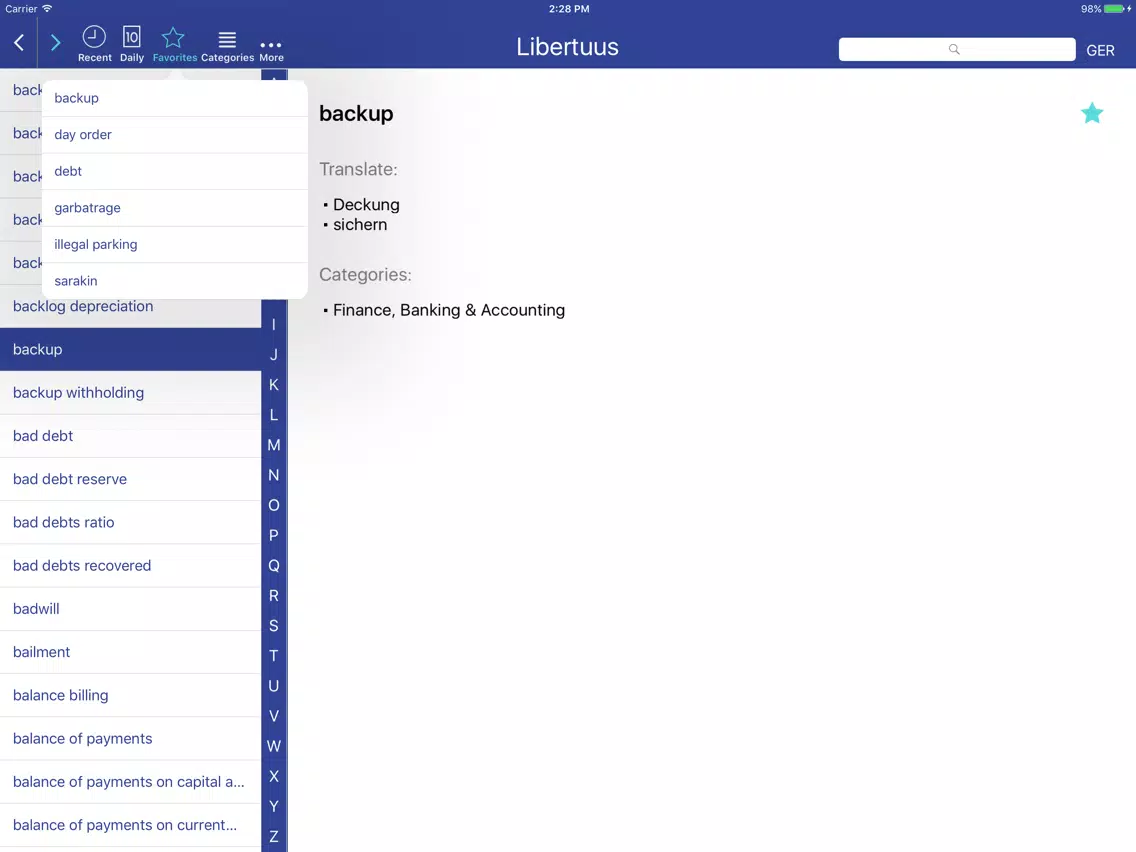Open backlog depreciation entry

click(x=130, y=306)
